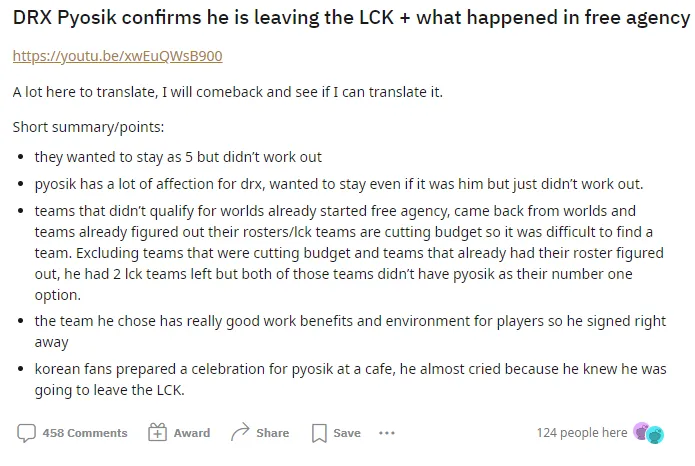Click the comments speech bubble icon
This screenshot has width=695, height=466.
[x=26, y=433]
